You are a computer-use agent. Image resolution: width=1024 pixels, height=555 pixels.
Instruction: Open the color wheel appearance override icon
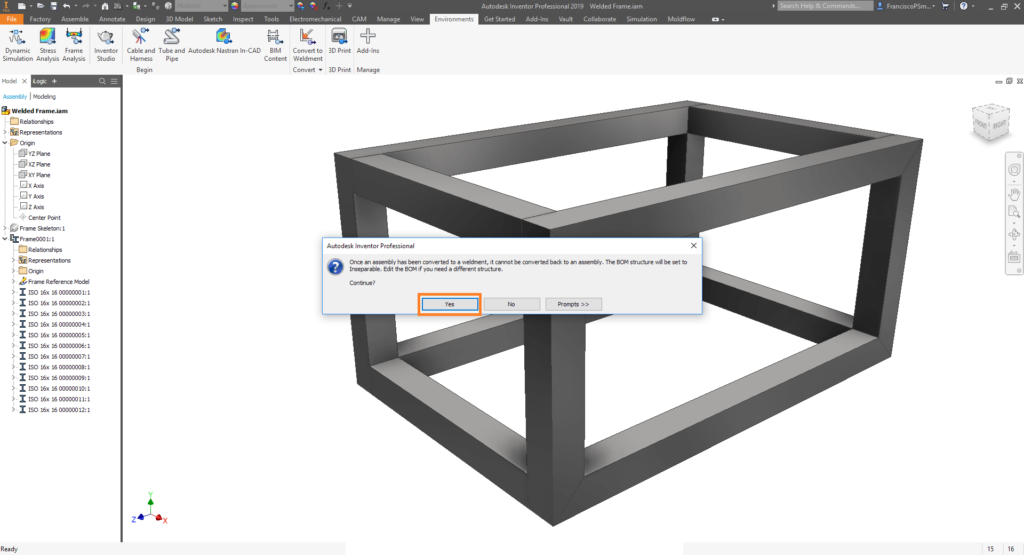pyautogui.click(x=234, y=6)
